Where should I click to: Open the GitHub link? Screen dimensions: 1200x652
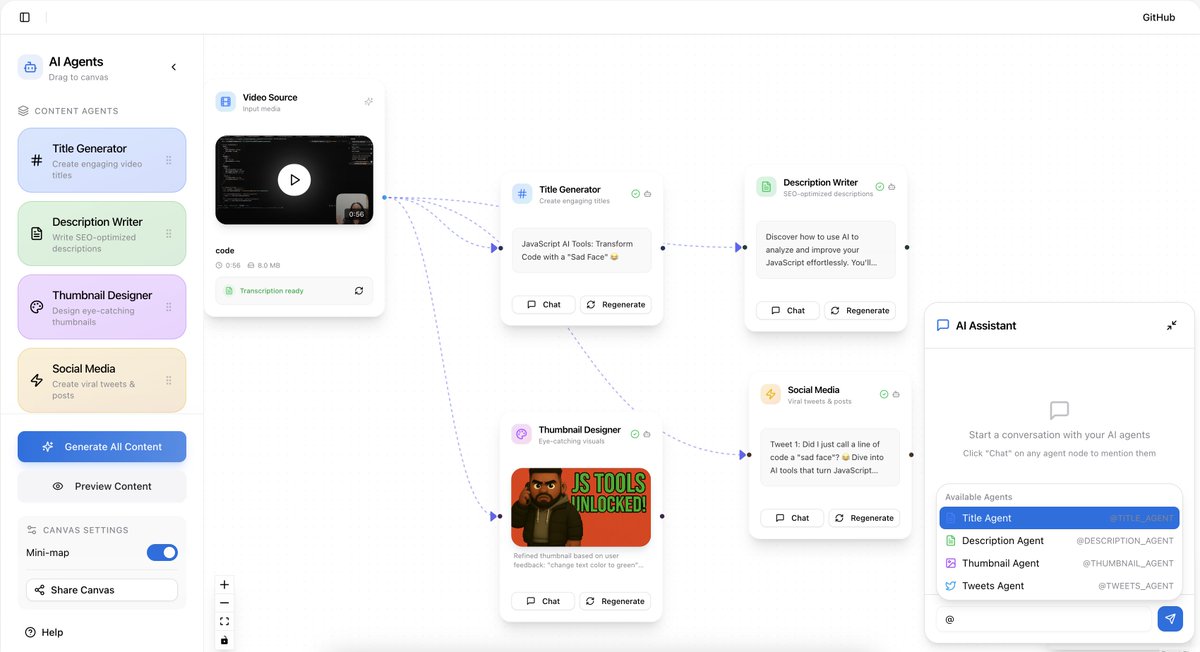(1158, 17)
